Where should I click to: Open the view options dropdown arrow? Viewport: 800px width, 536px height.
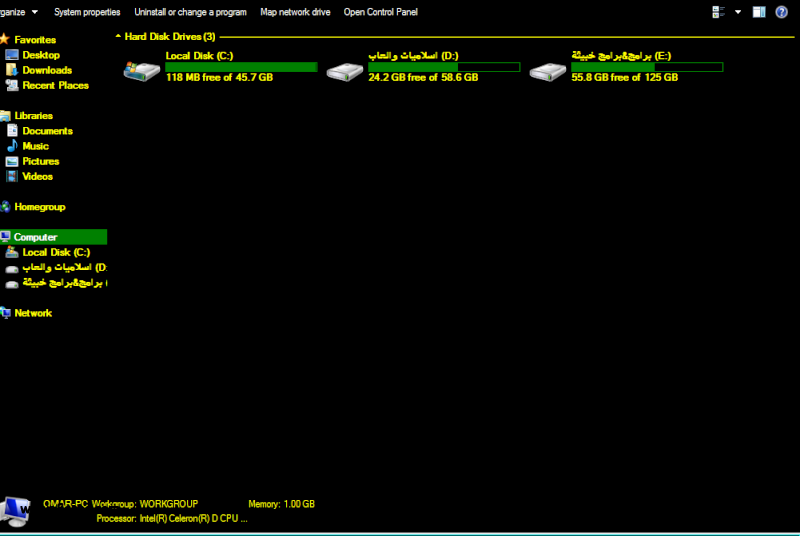(738, 12)
